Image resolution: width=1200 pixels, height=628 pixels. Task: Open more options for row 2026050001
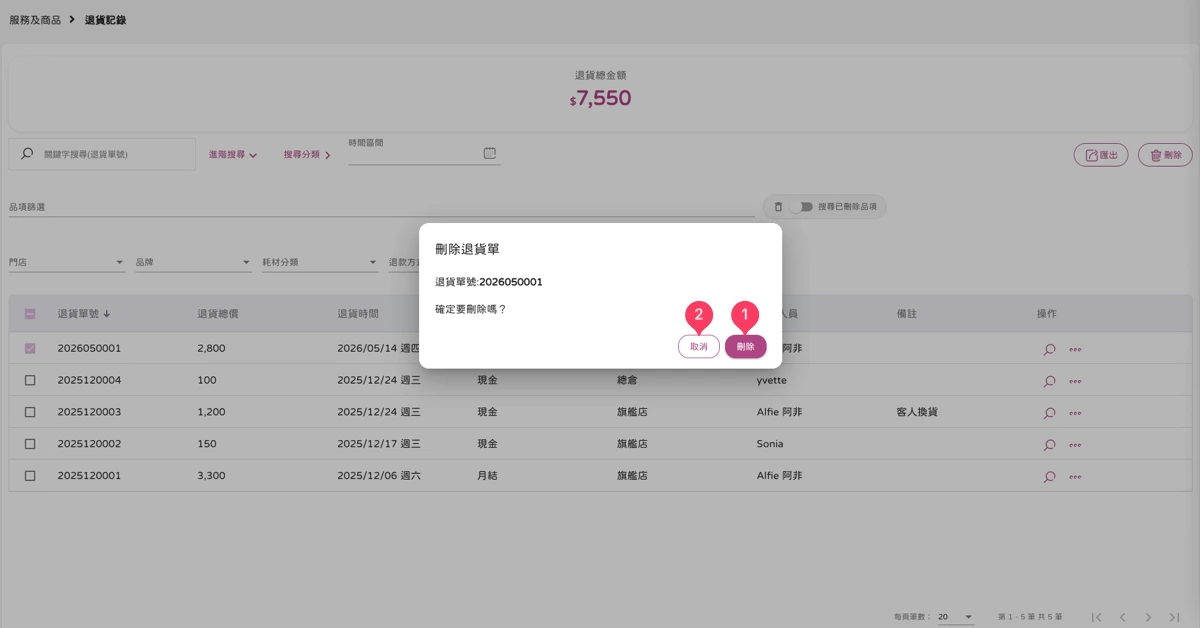[1075, 350]
